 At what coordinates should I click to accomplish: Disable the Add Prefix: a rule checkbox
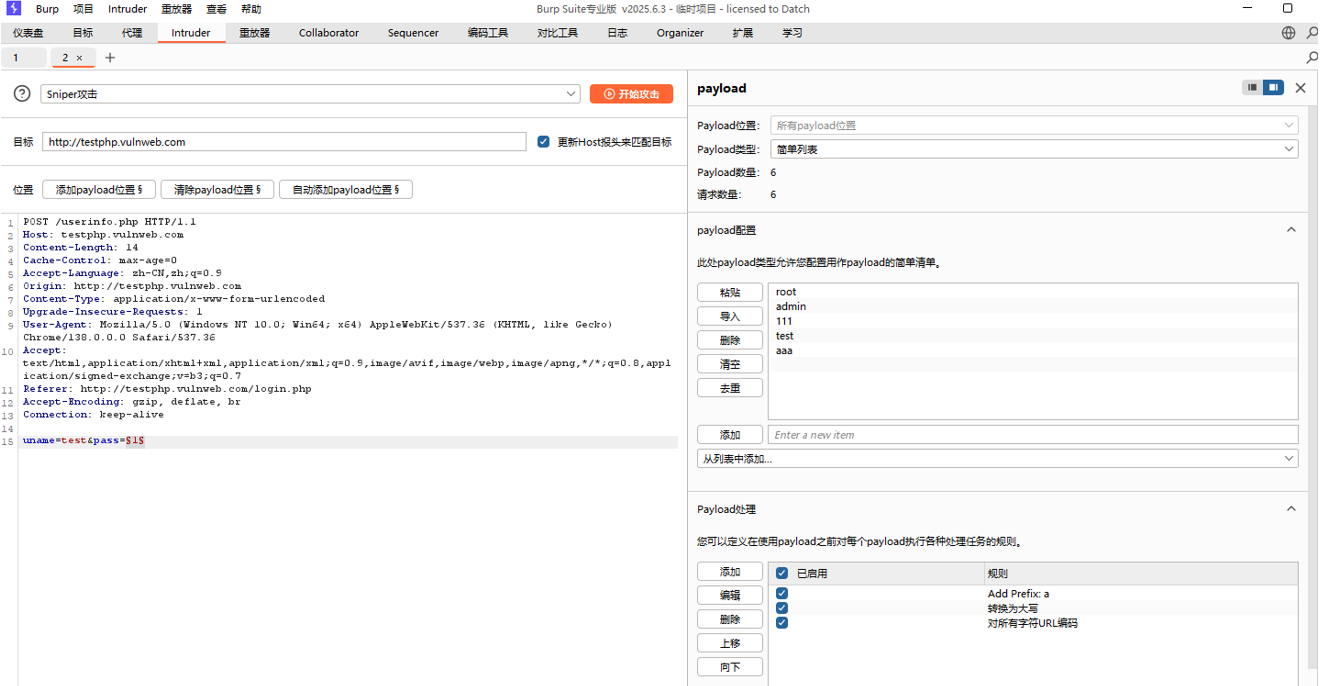[x=782, y=593]
